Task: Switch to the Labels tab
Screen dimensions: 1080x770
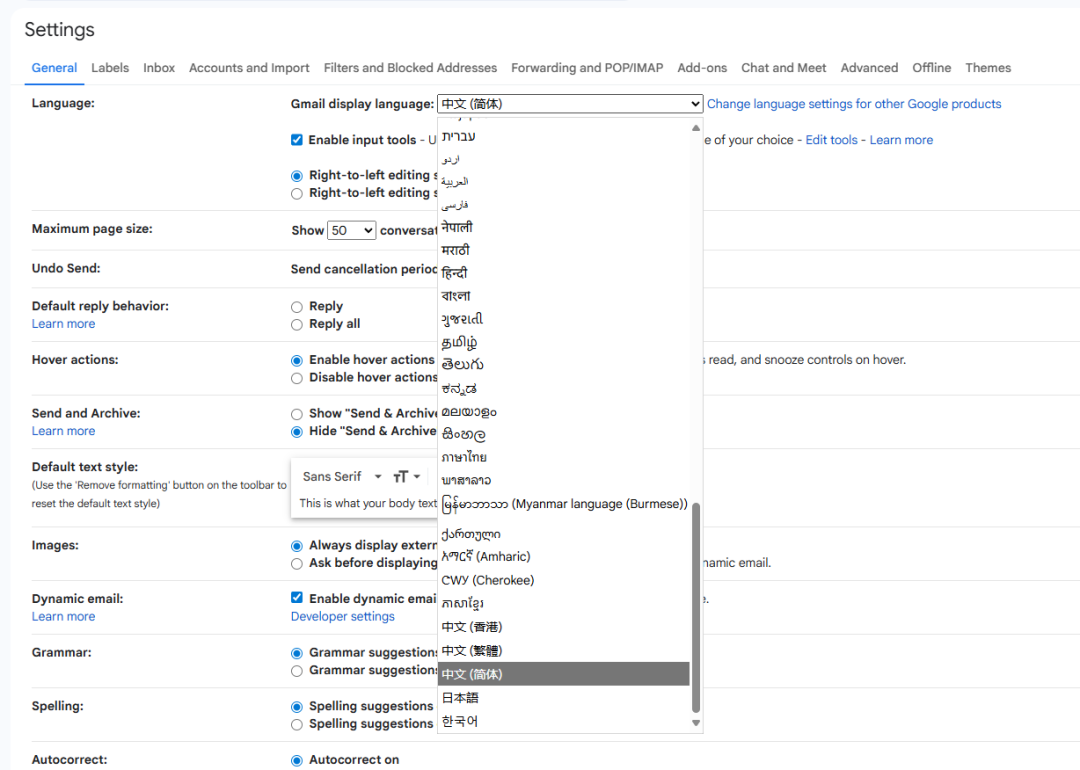Action: click(x=110, y=68)
